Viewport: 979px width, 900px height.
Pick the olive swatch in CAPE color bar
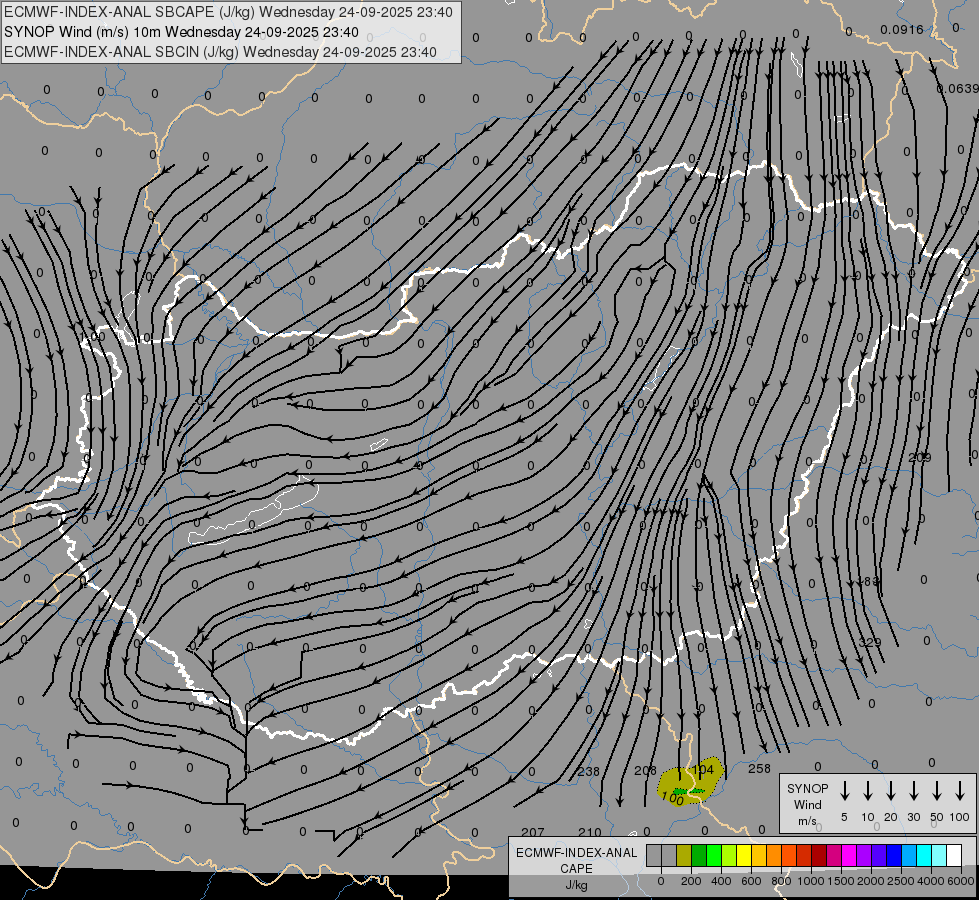[x=684, y=855]
